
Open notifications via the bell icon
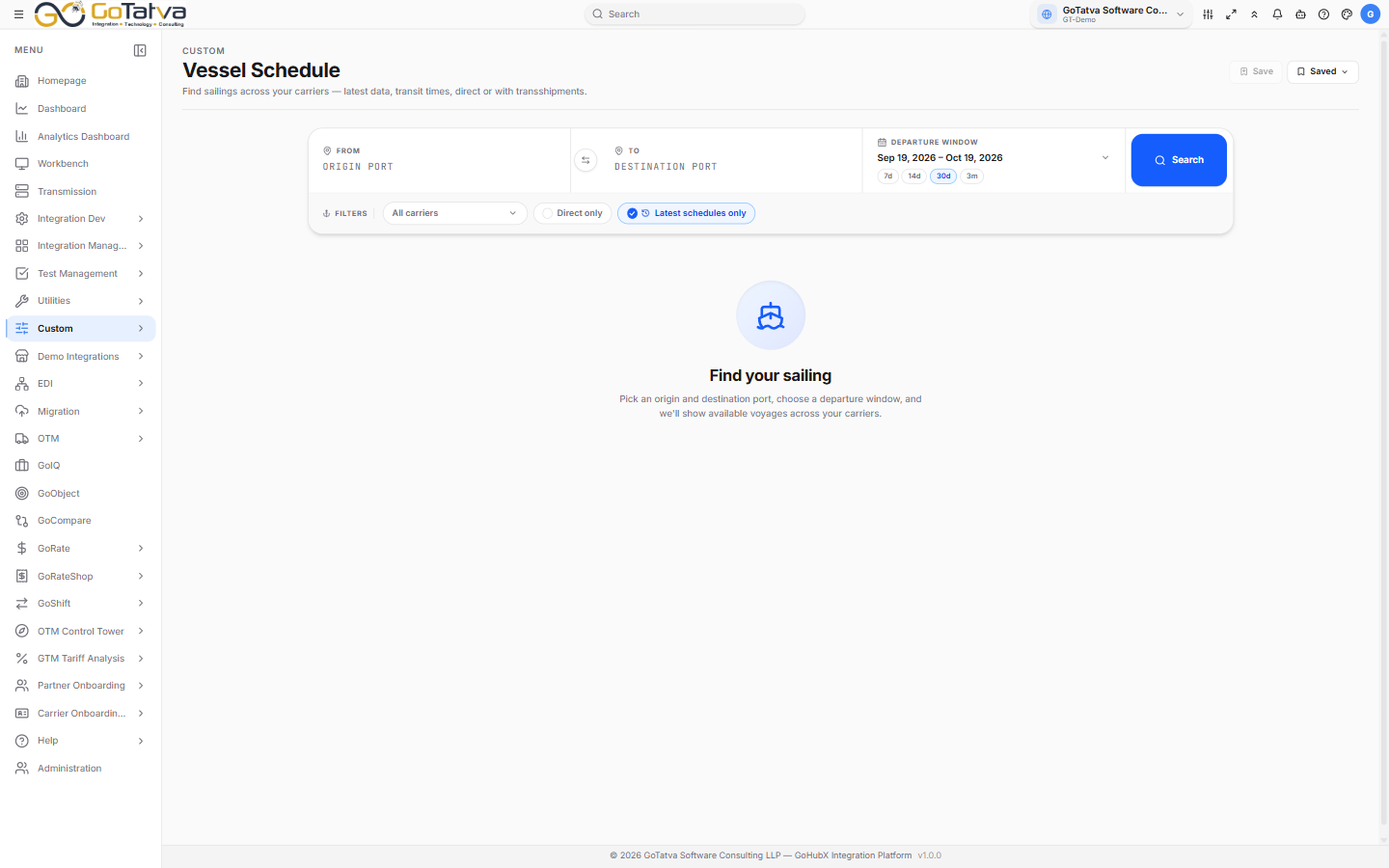[x=1277, y=14]
